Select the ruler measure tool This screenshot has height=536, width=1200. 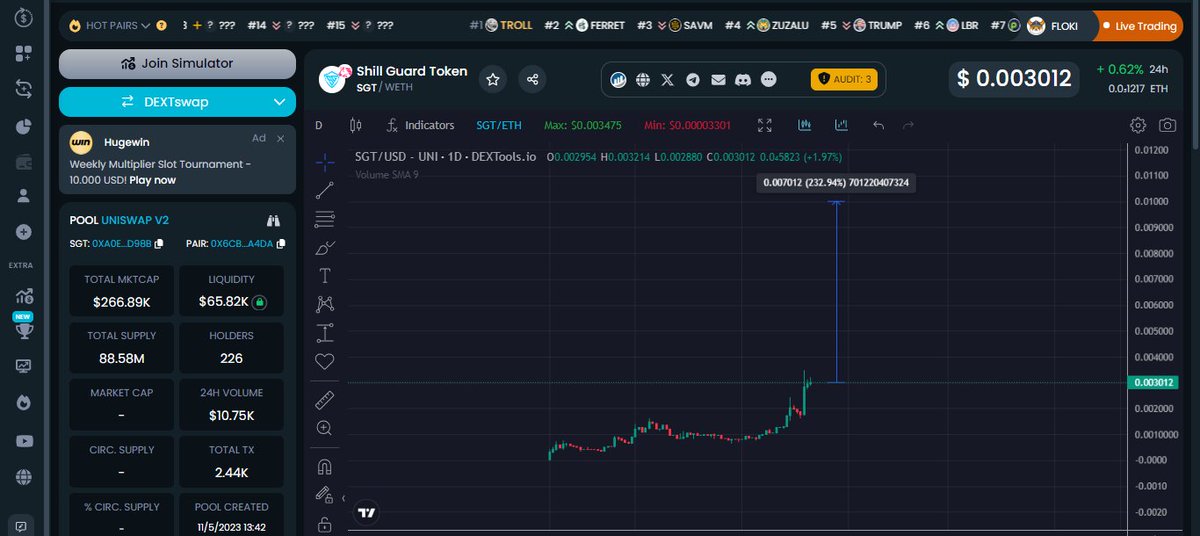tap(324, 399)
